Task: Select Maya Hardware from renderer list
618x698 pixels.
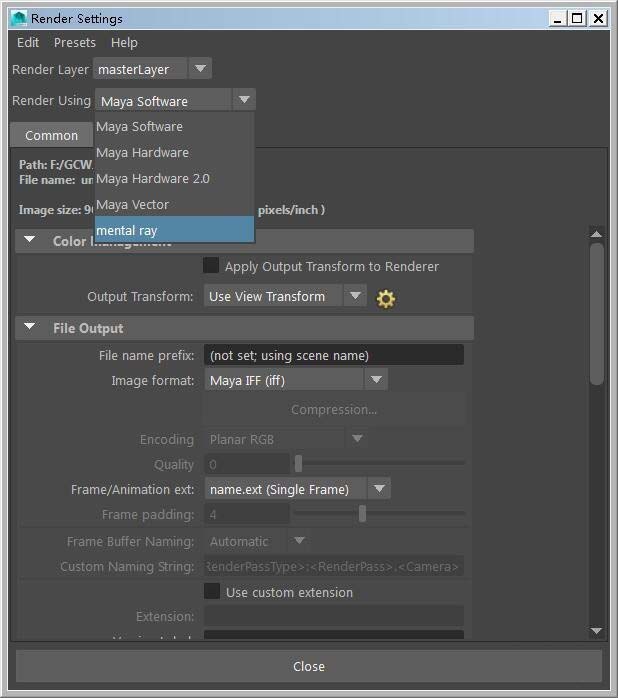Action: (x=175, y=153)
